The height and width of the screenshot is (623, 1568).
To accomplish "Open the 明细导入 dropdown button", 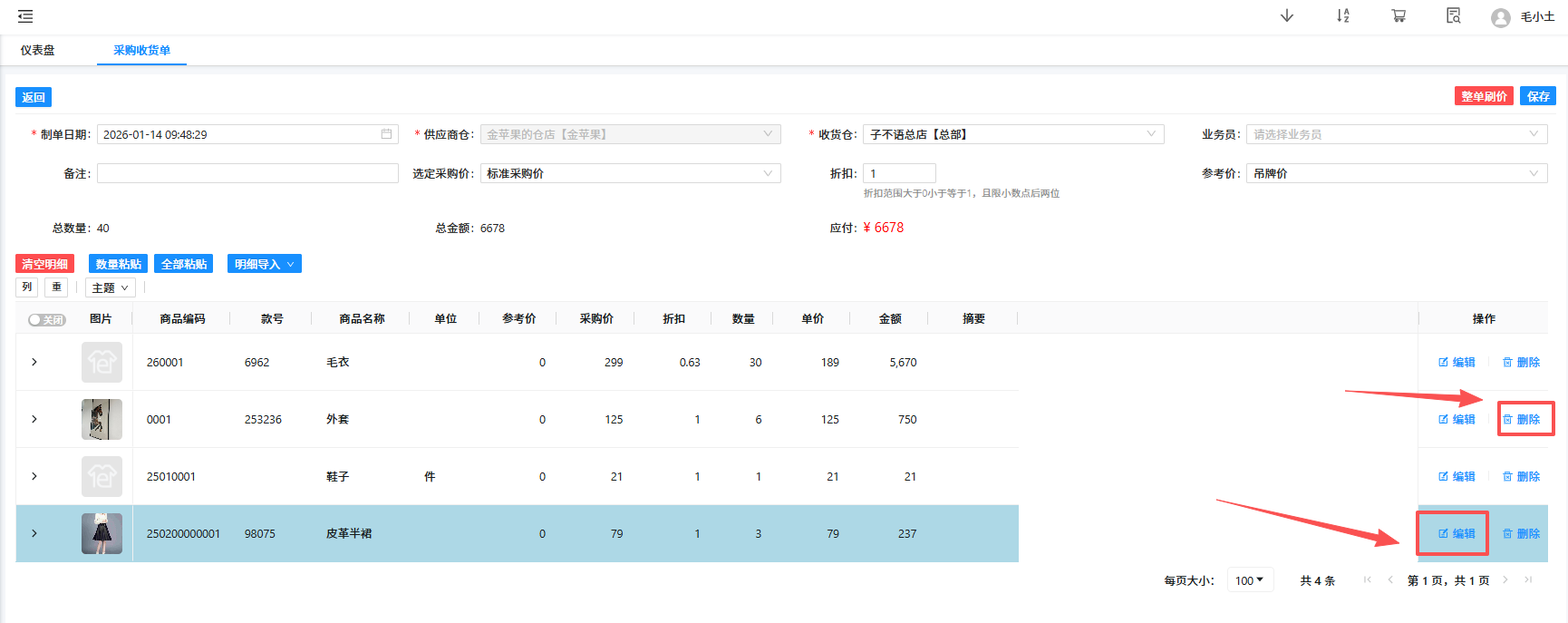I will pos(265,264).
